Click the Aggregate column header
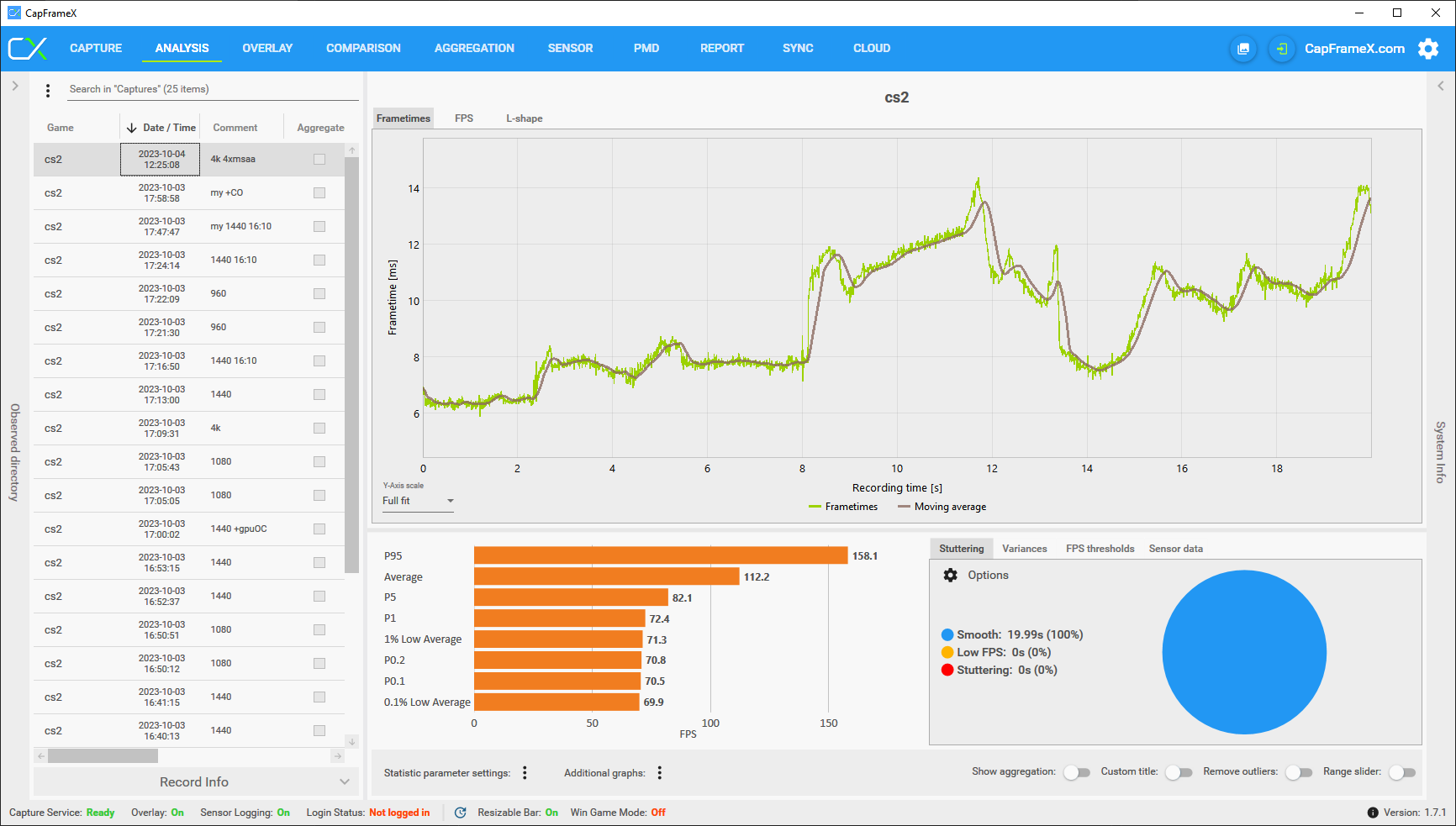The image size is (1456, 826). click(x=320, y=128)
